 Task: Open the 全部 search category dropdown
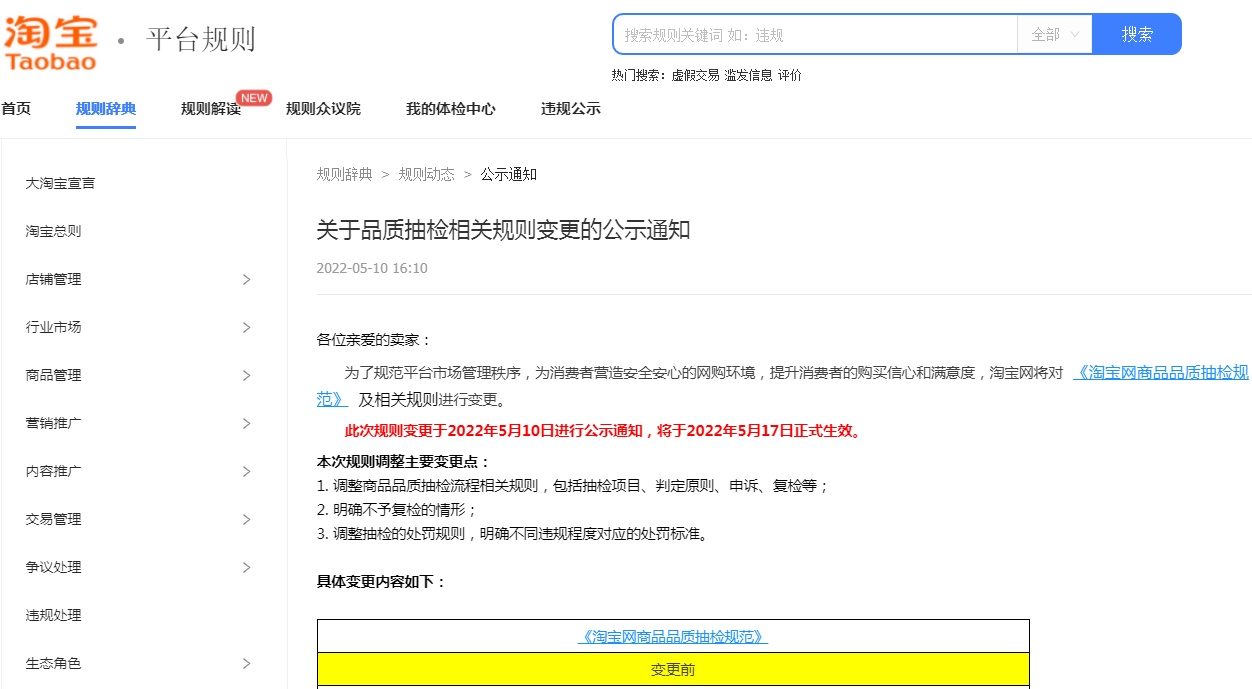point(1055,34)
